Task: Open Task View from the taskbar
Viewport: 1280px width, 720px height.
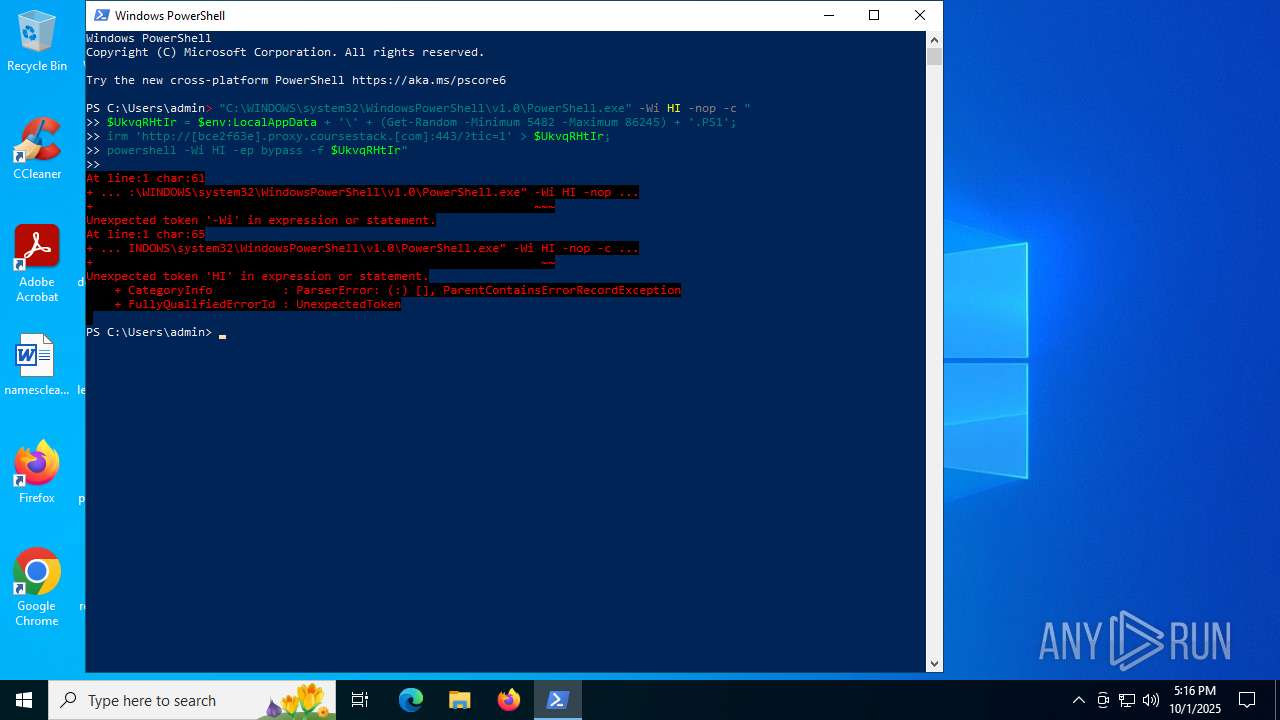Action: pyautogui.click(x=360, y=700)
